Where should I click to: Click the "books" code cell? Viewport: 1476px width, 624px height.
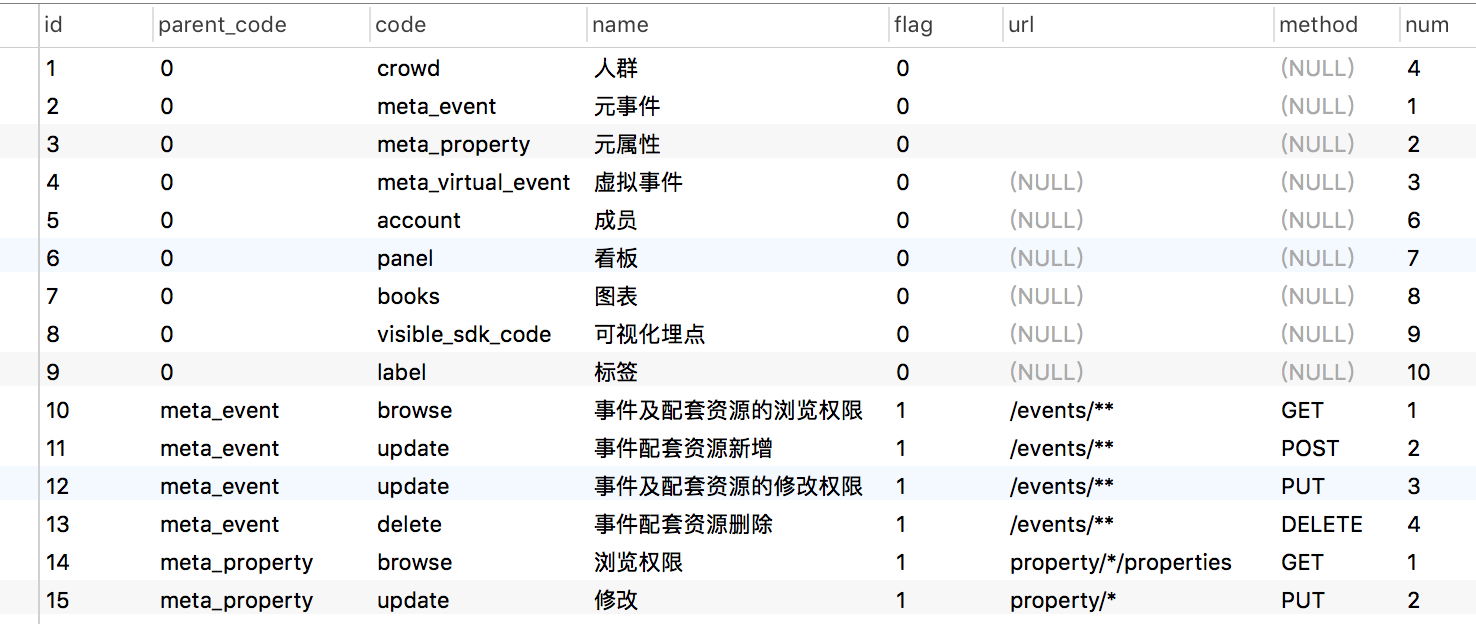click(x=408, y=297)
